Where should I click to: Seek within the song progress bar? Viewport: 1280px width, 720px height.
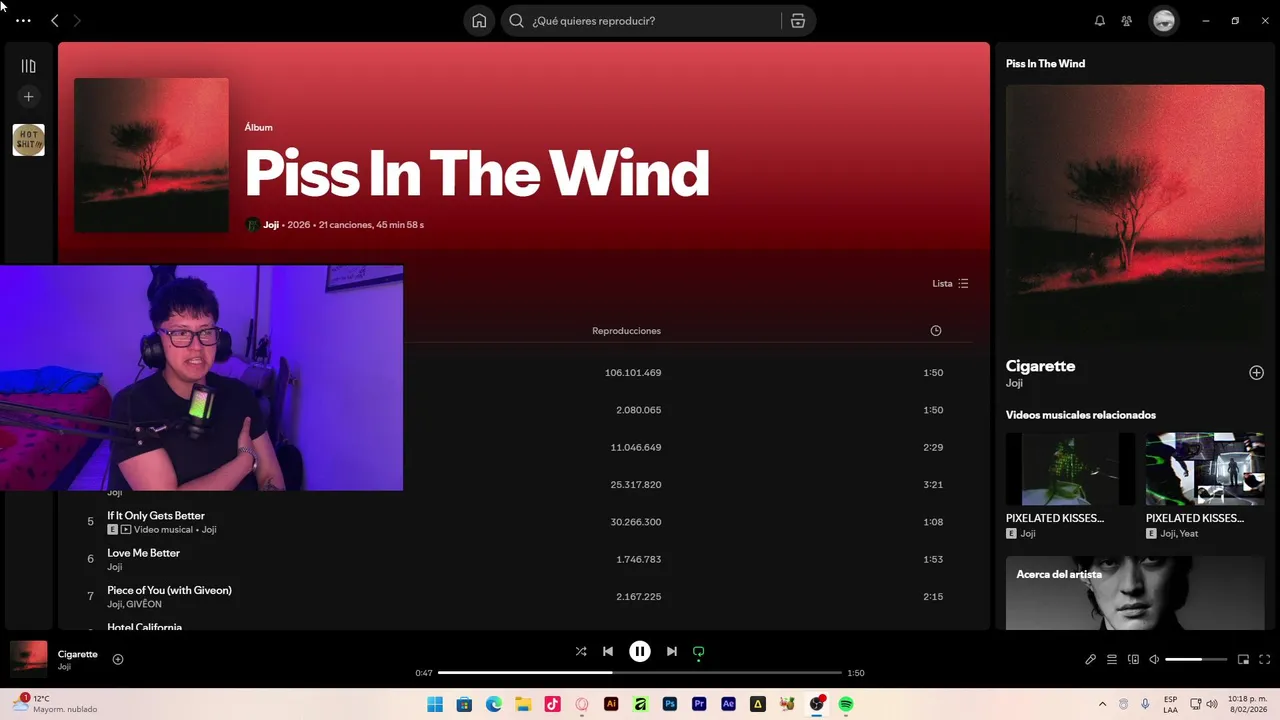click(640, 673)
